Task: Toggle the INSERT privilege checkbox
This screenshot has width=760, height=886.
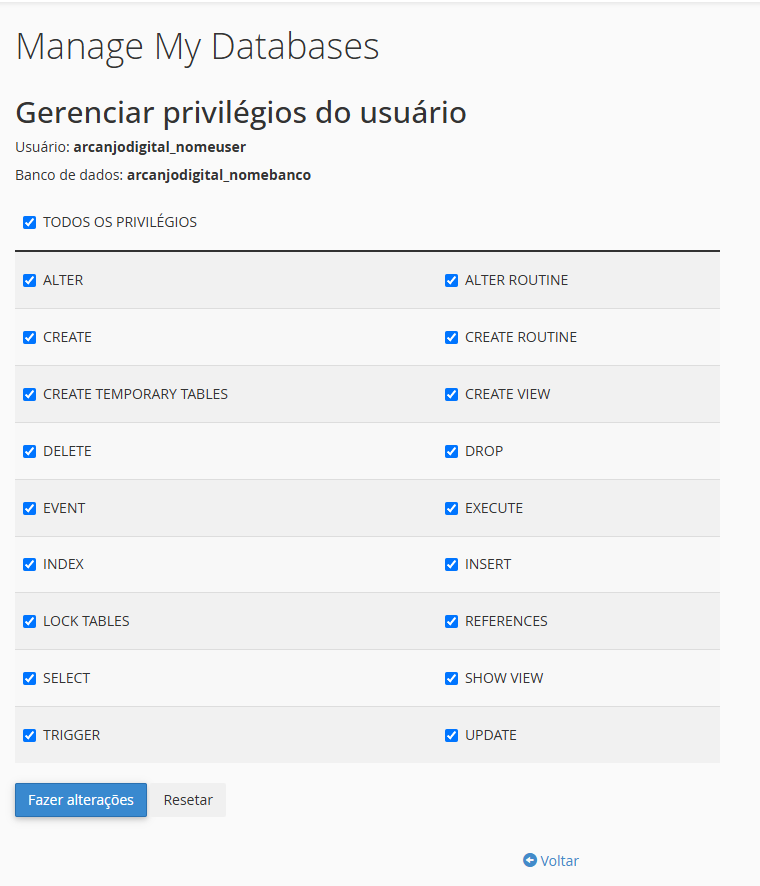Action: point(452,564)
